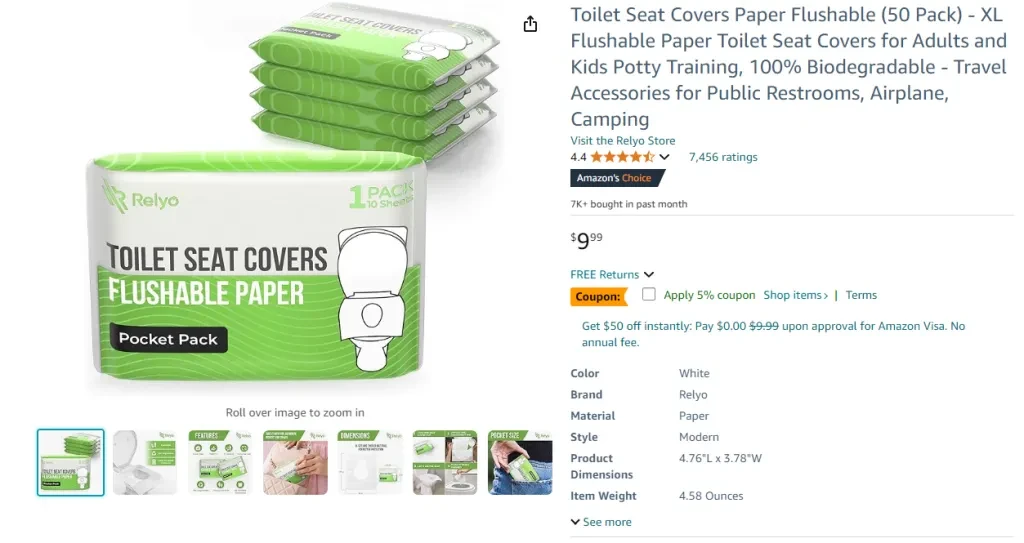
Task: Click the share icon above product image
Action: point(530,24)
